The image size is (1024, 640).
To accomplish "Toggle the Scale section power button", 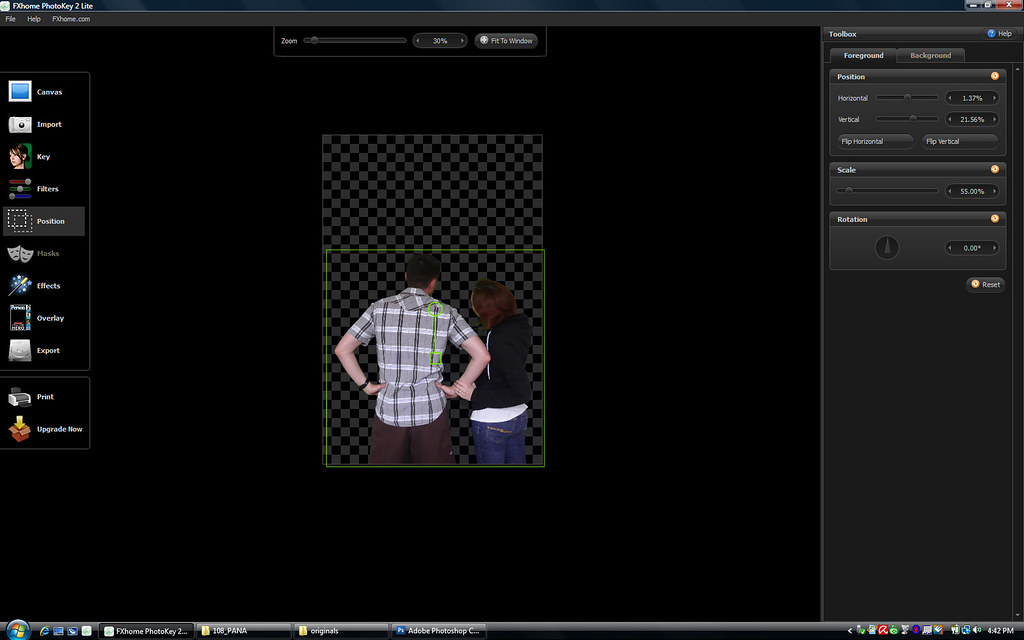I will click(x=996, y=169).
